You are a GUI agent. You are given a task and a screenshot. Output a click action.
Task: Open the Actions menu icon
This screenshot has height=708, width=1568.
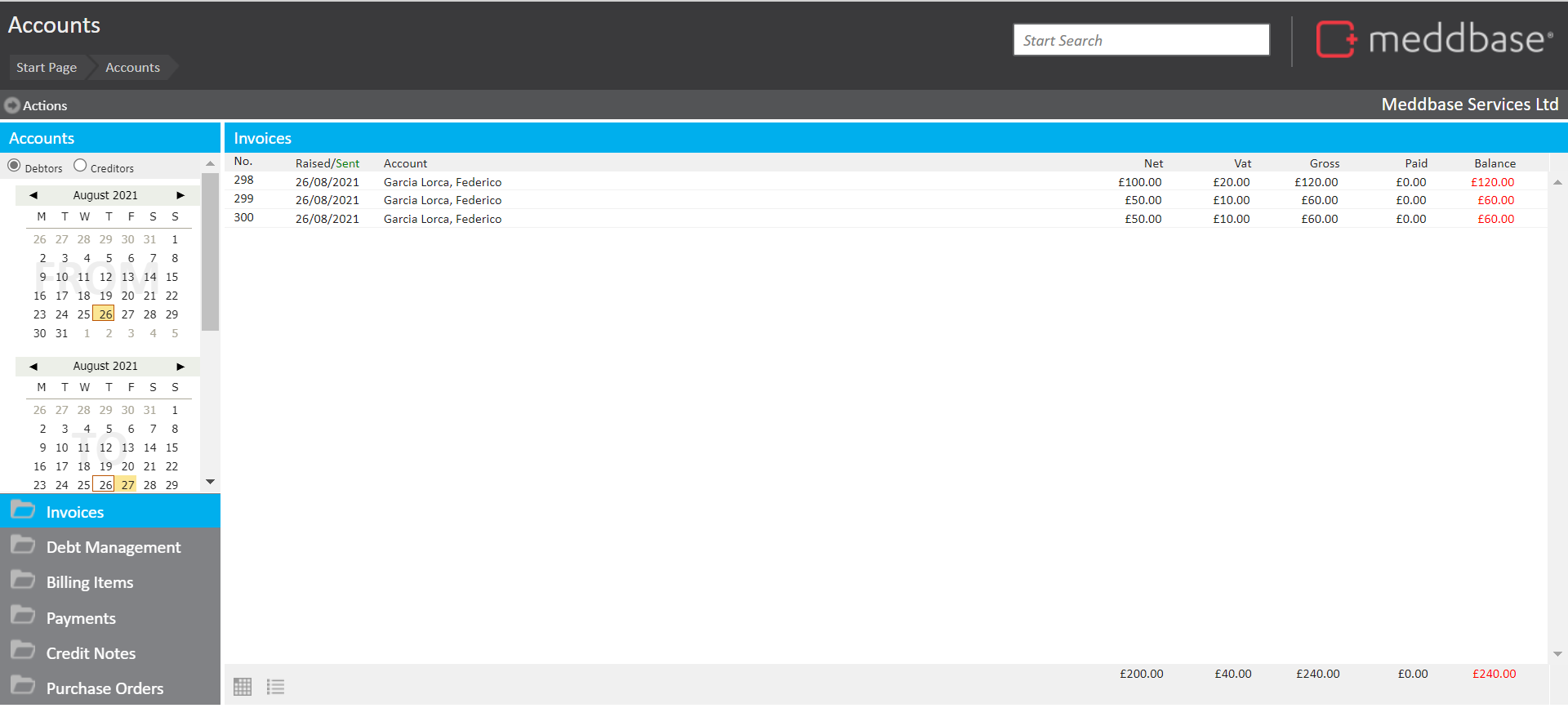[x=12, y=105]
